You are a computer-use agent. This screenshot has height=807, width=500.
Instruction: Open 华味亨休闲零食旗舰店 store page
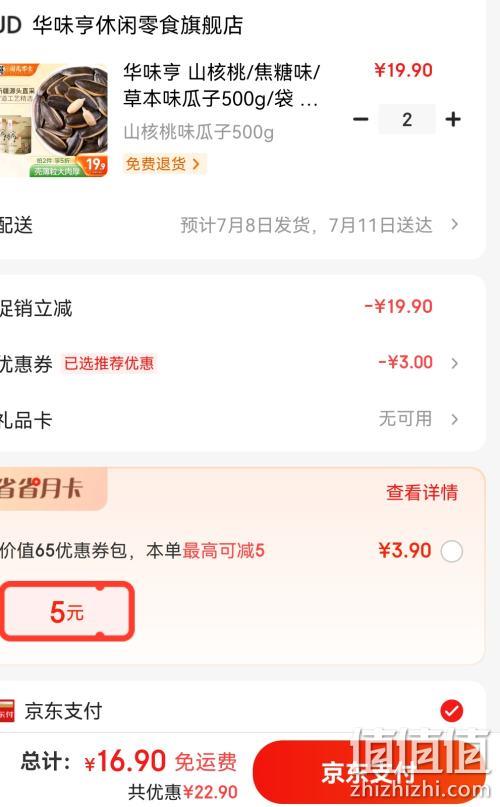[138, 25]
